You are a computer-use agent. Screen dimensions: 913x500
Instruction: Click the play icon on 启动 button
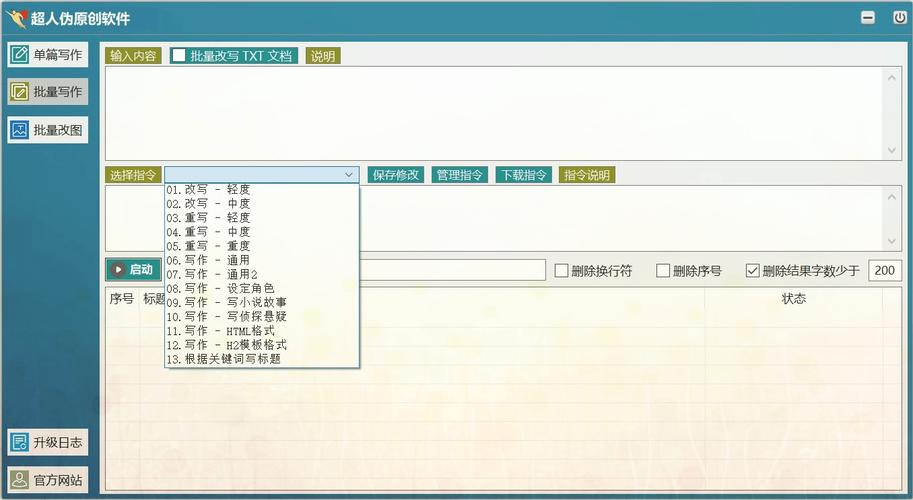pyautogui.click(x=118, y=269)
